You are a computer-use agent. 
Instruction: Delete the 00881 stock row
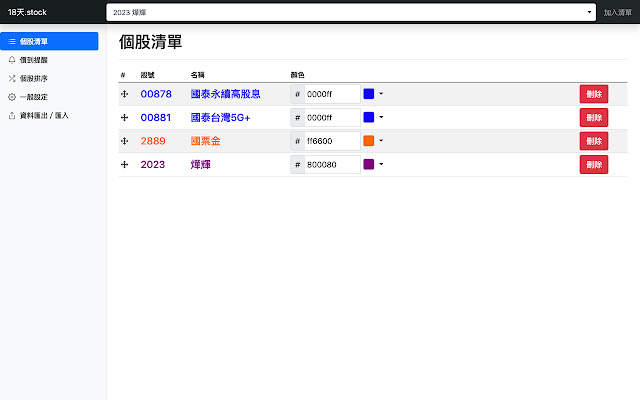point(594,118)
